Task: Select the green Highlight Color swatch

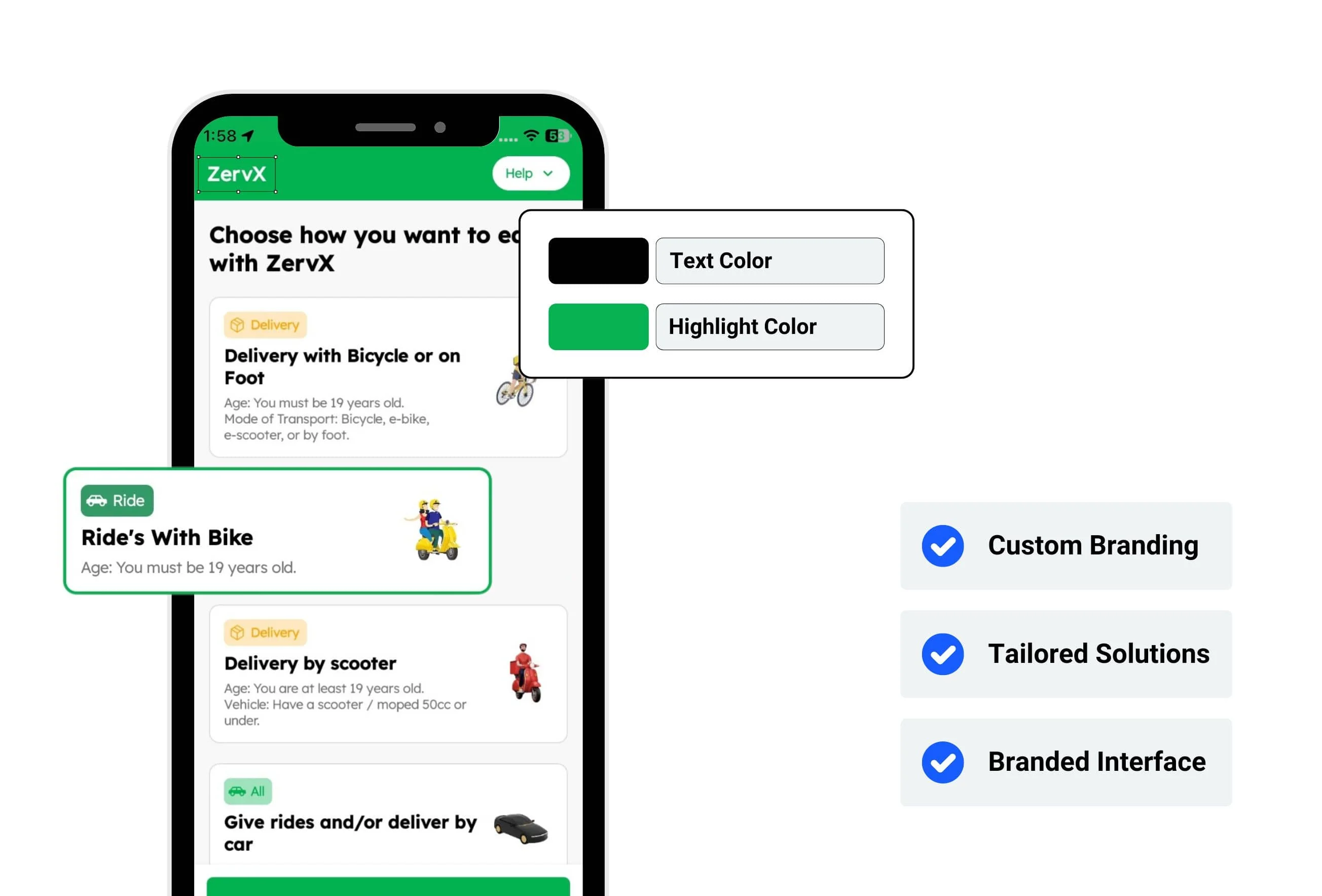Action: 598,325
